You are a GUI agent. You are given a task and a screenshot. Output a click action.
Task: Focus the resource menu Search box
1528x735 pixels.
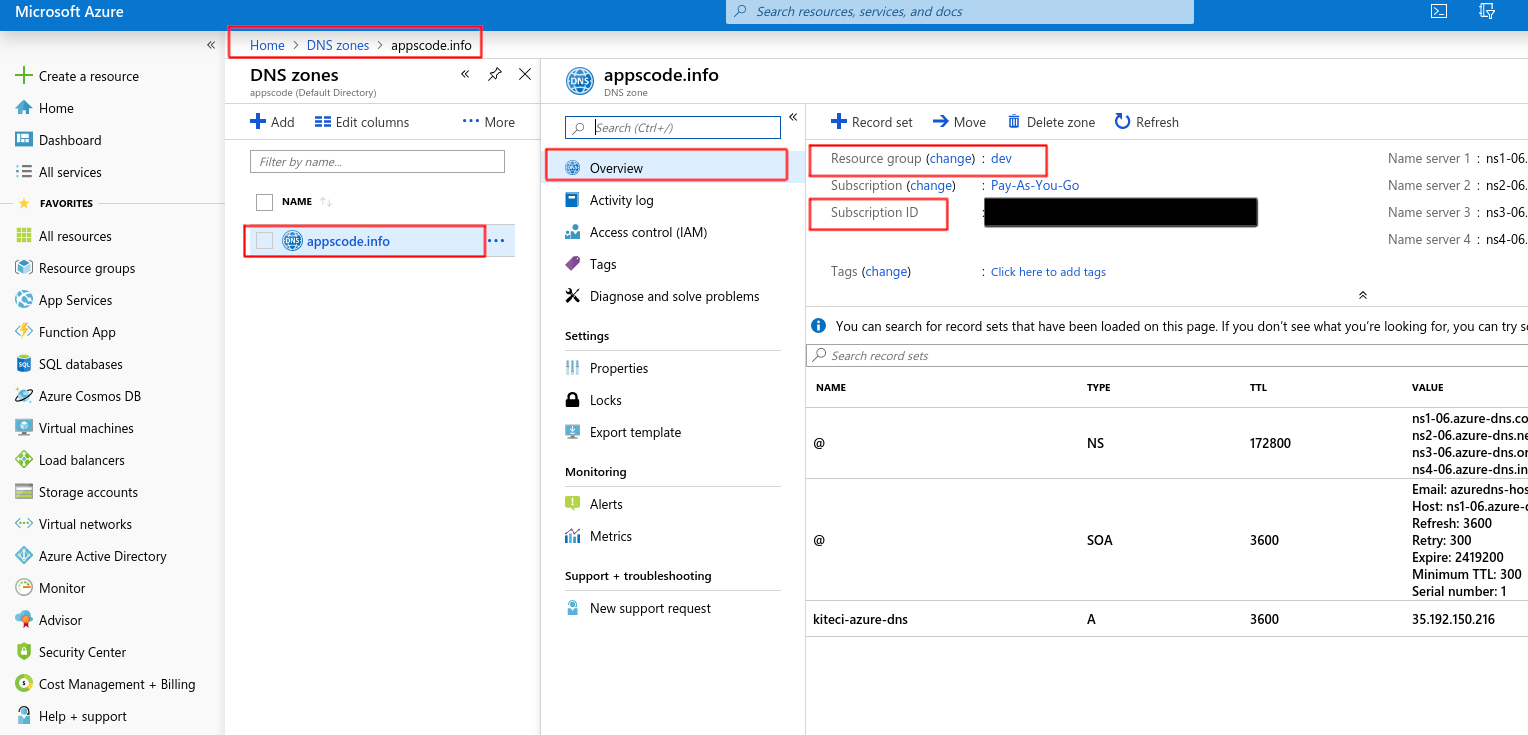click(x=673, y=127)
